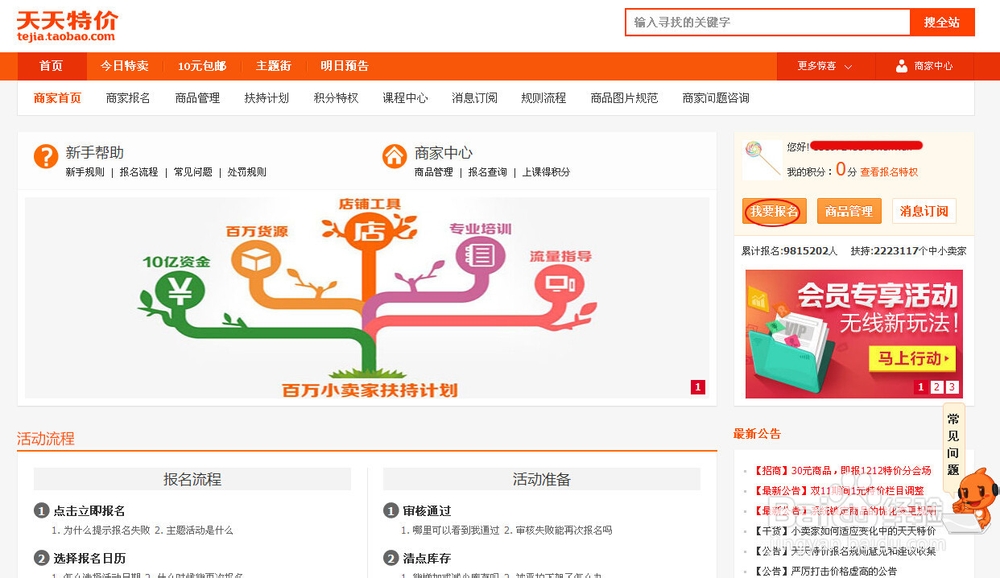The height and width of the screenshot is (578, 1000).
Task: Select 规则流程 in the submenu
Action: click(543, 98)
